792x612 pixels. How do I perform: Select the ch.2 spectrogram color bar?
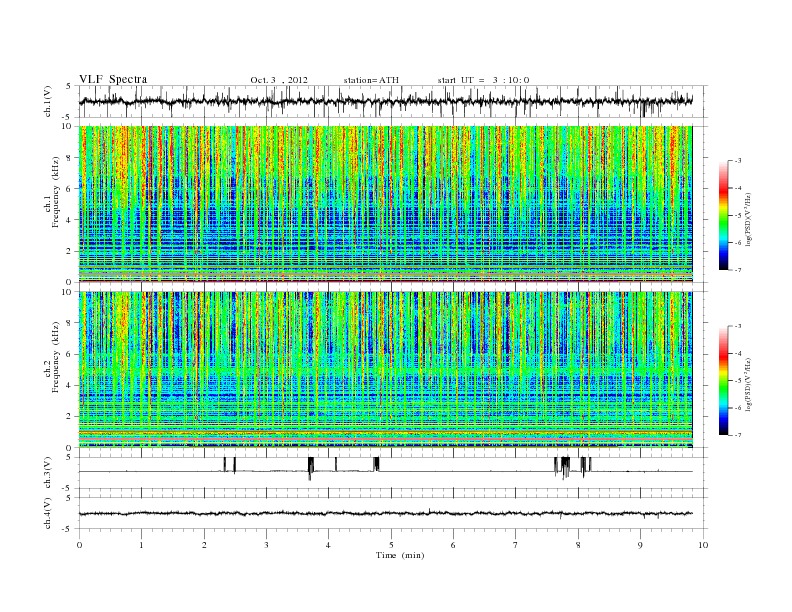723,381
